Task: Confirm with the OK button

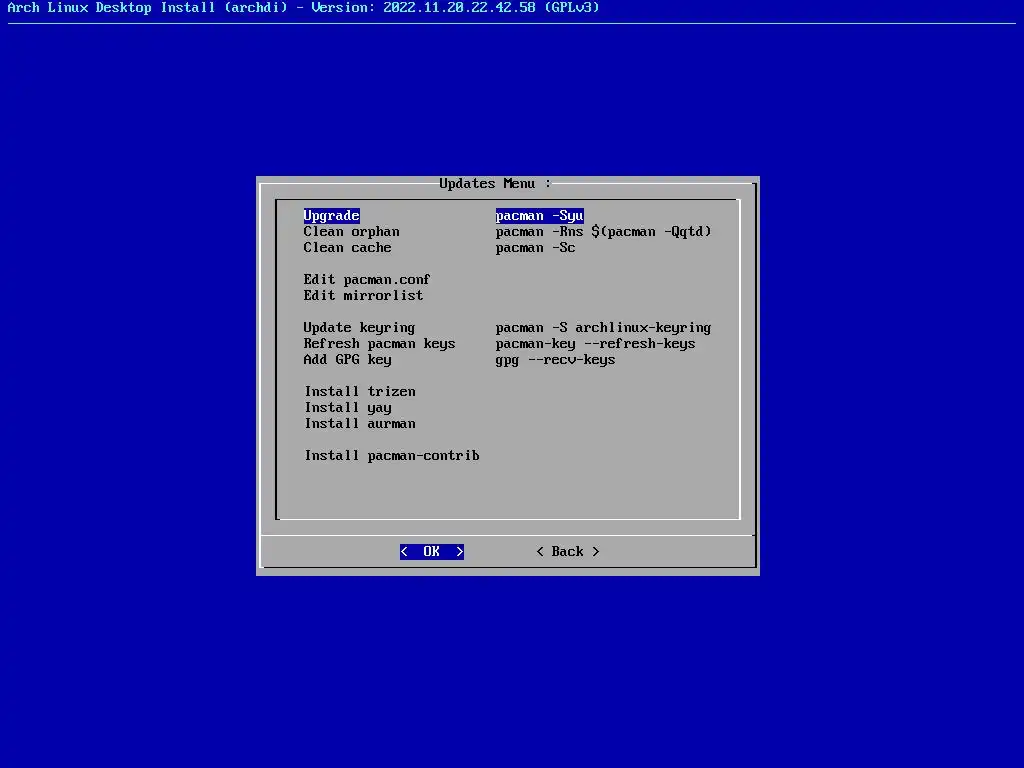Action: (x=432, y=551)
